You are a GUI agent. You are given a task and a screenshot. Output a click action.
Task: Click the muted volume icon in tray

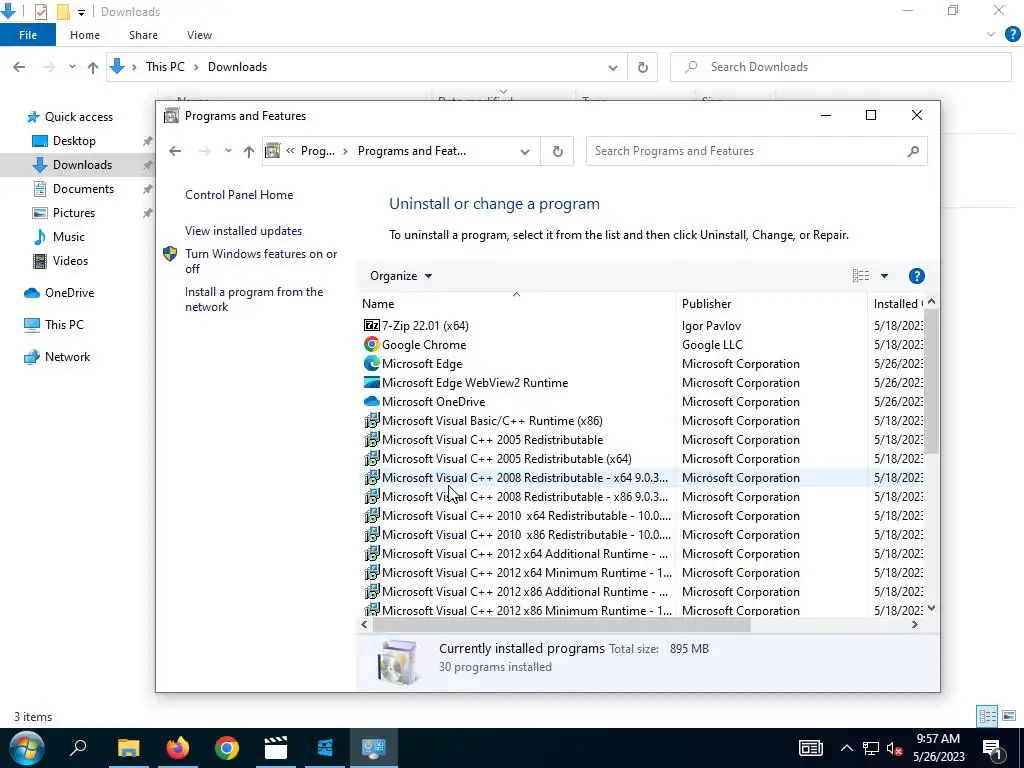[895, 749]
